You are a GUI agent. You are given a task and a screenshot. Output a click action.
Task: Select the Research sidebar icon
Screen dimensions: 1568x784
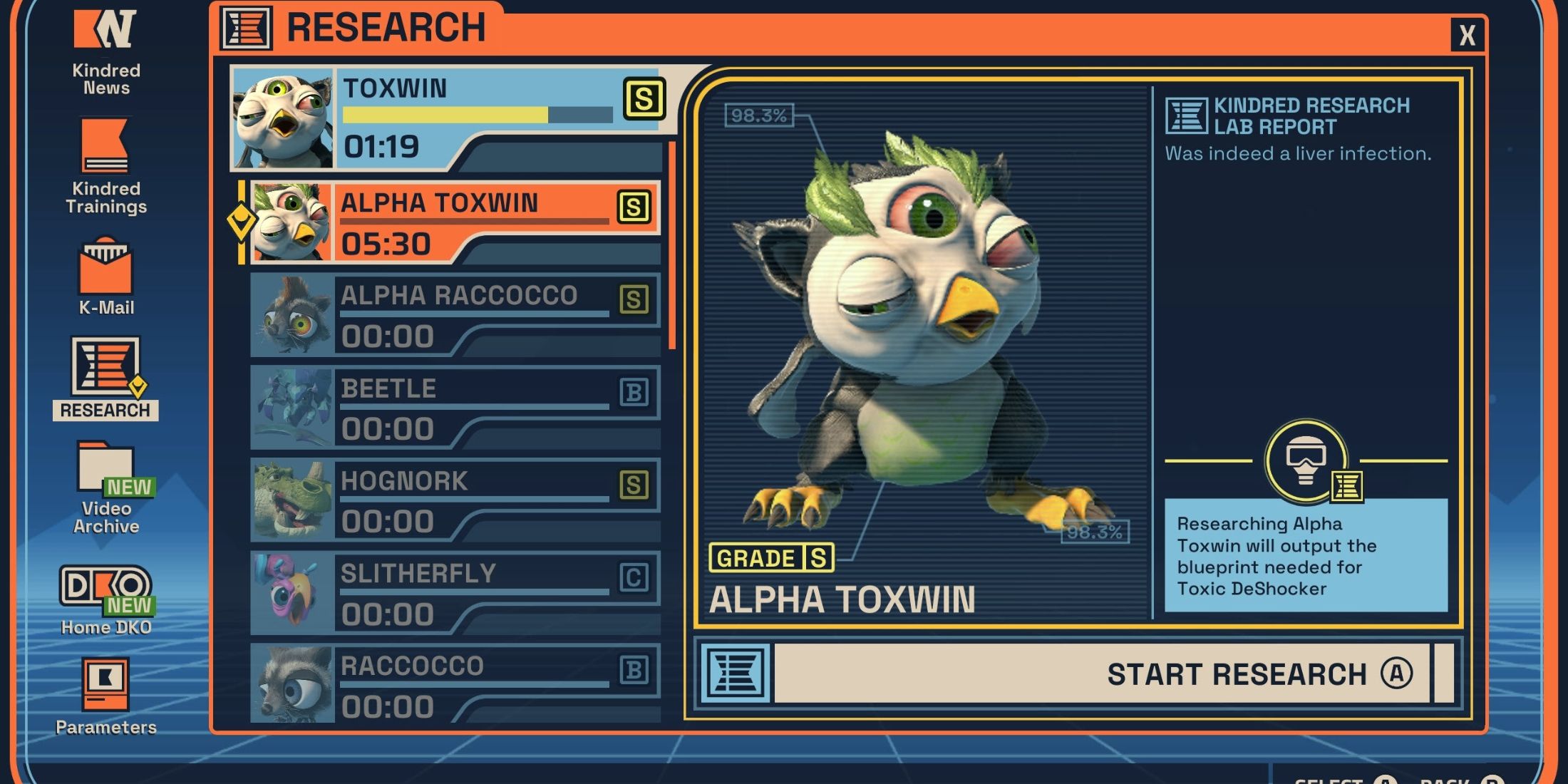[105, 366]
